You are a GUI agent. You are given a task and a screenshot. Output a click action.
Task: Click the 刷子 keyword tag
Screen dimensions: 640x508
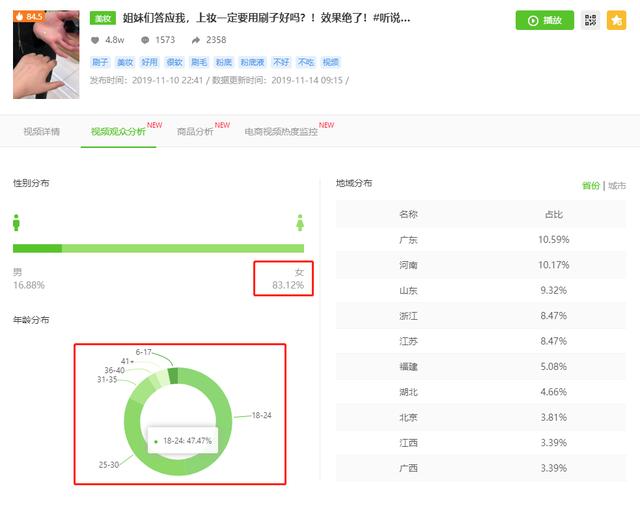pyautogui.click(x=100, y=62)
